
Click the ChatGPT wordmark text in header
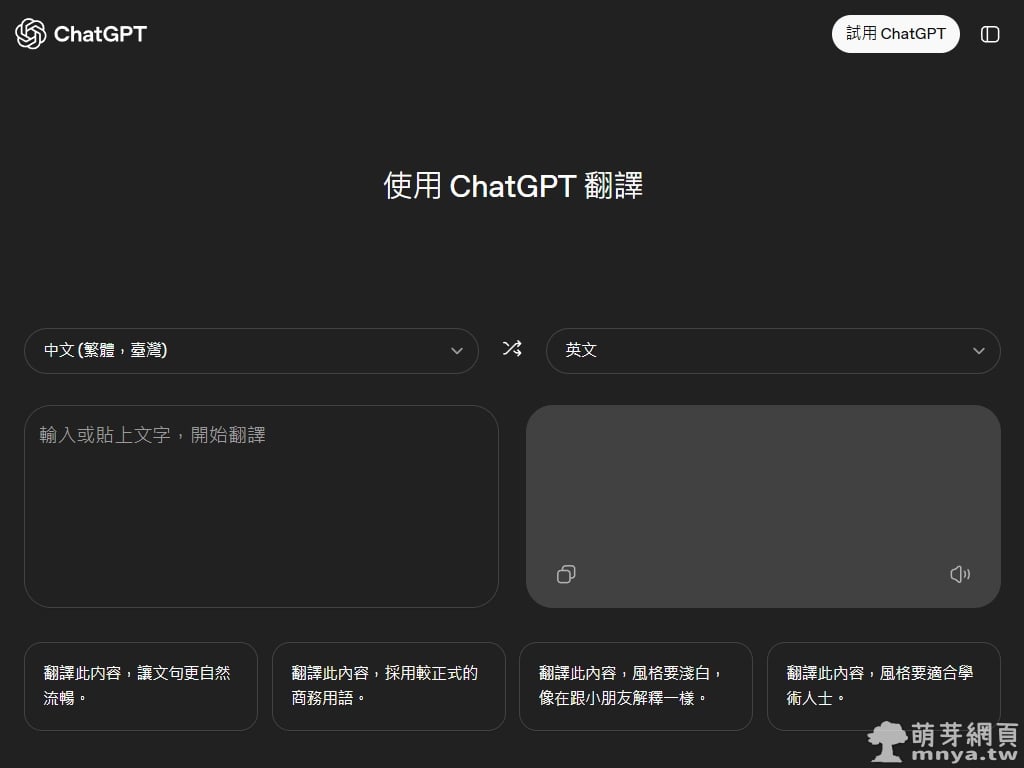100,34
